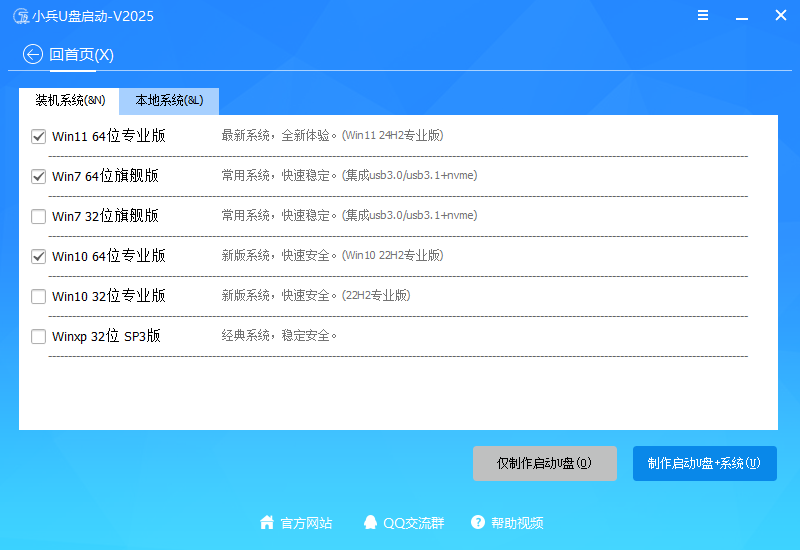Click the question mark help icon
This screenshot has width=800, height=550.
478,522
